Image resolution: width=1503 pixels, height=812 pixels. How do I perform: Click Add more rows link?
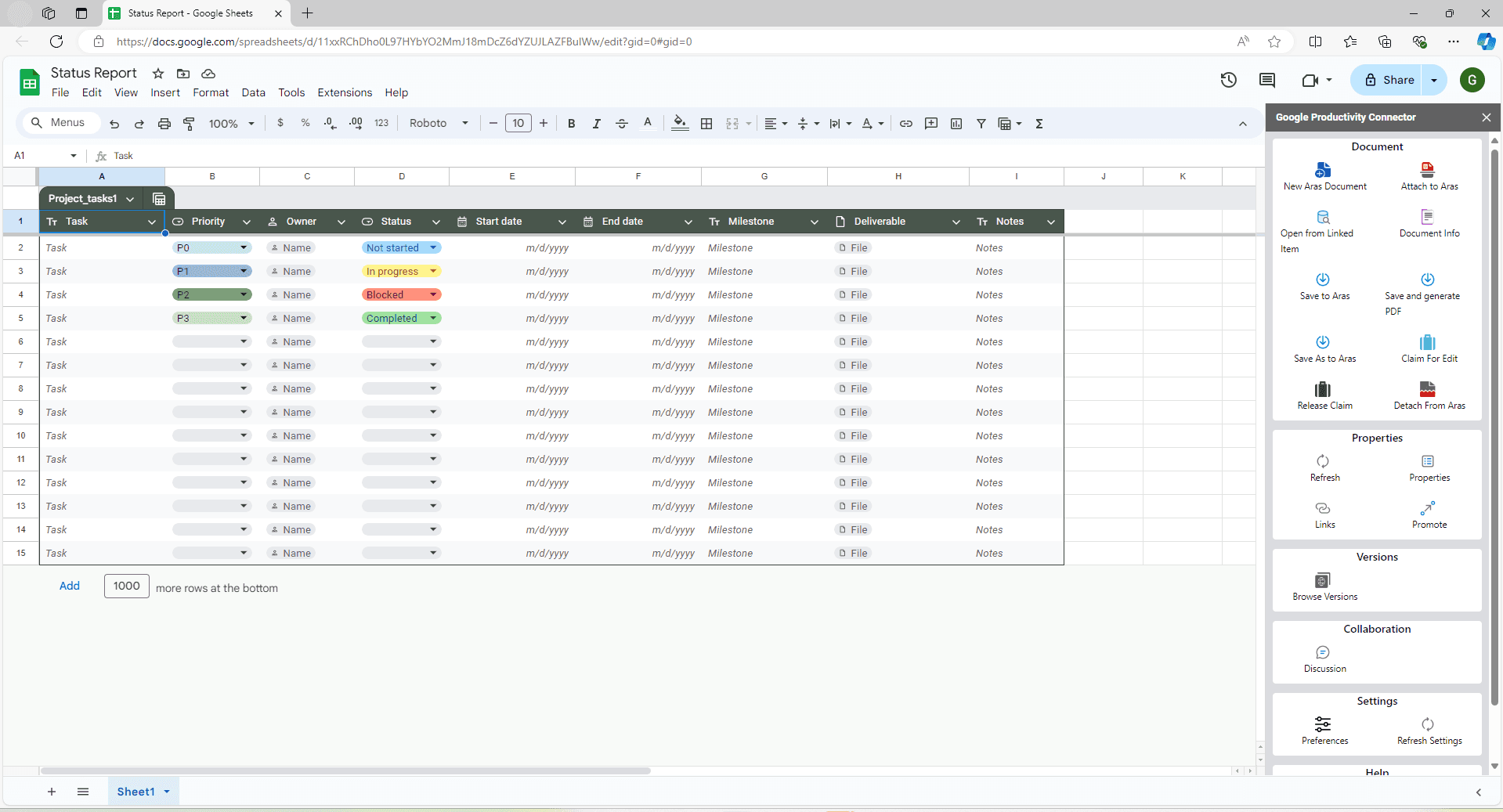[x=70, y=586]
